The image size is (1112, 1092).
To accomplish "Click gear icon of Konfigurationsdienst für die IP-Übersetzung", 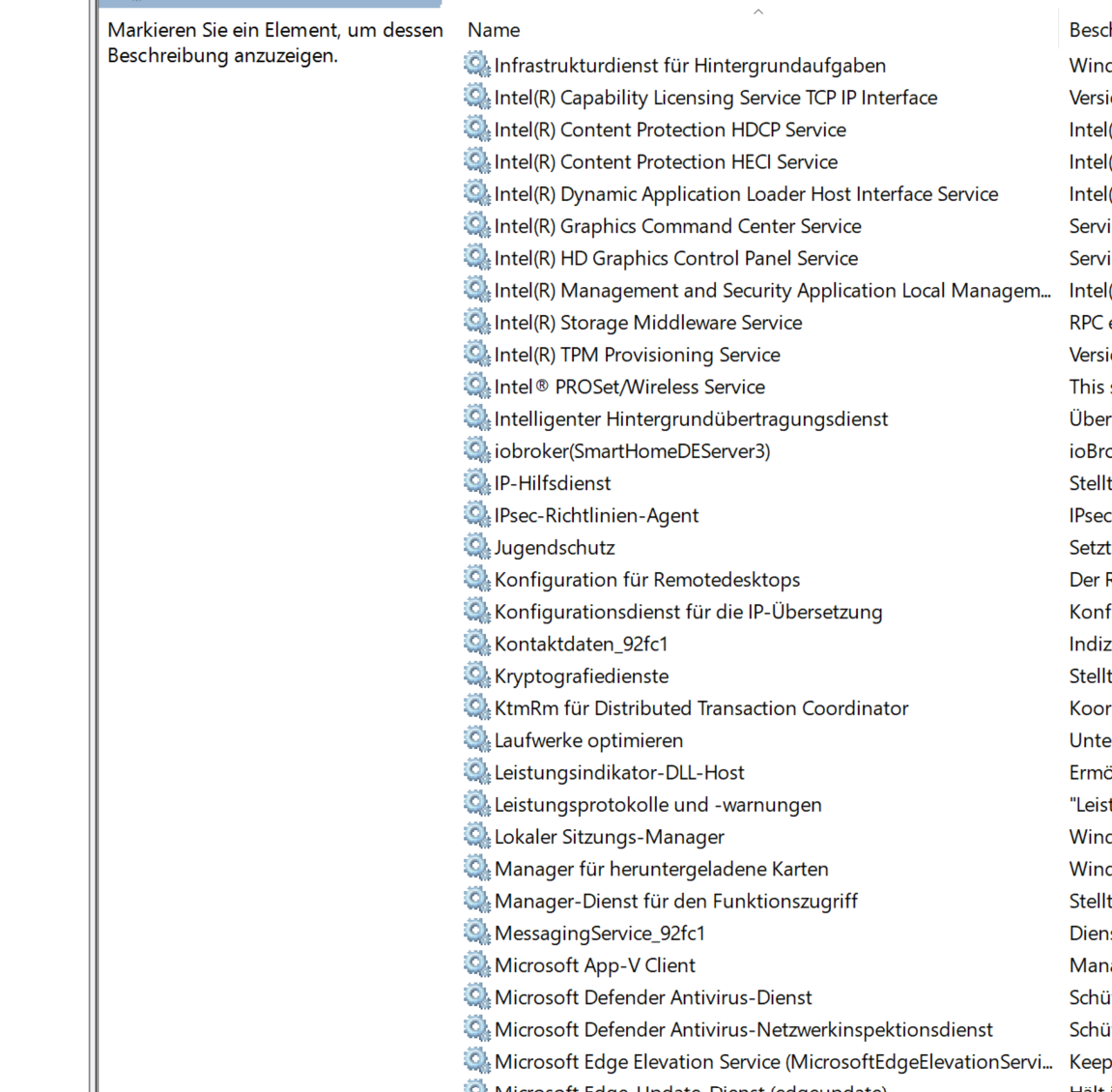I will click(476, 611).
